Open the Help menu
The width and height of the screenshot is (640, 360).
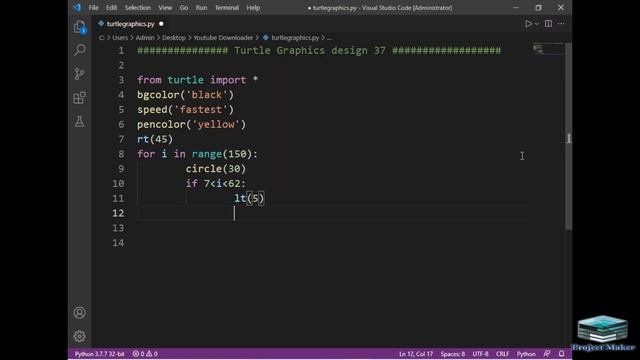tap(253, 8)
